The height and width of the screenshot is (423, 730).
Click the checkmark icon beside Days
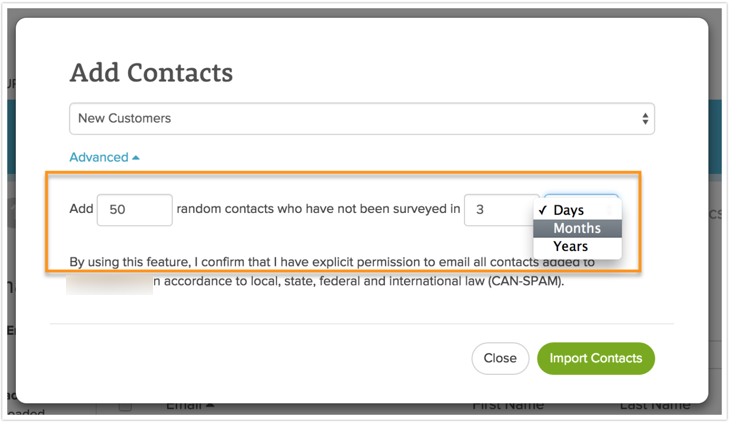[x=542, y=210]
